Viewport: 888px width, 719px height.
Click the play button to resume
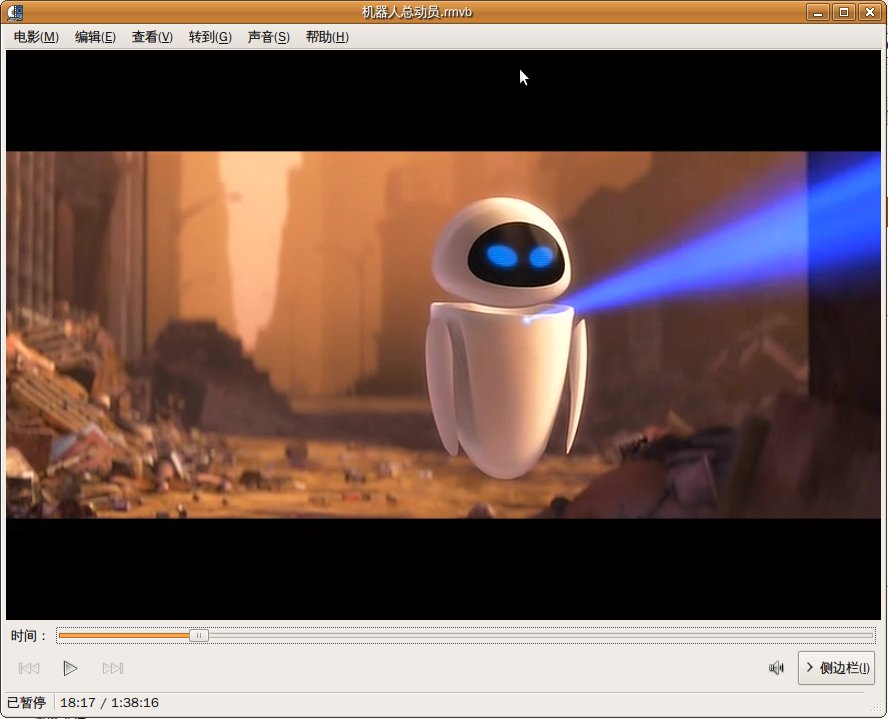70,668
